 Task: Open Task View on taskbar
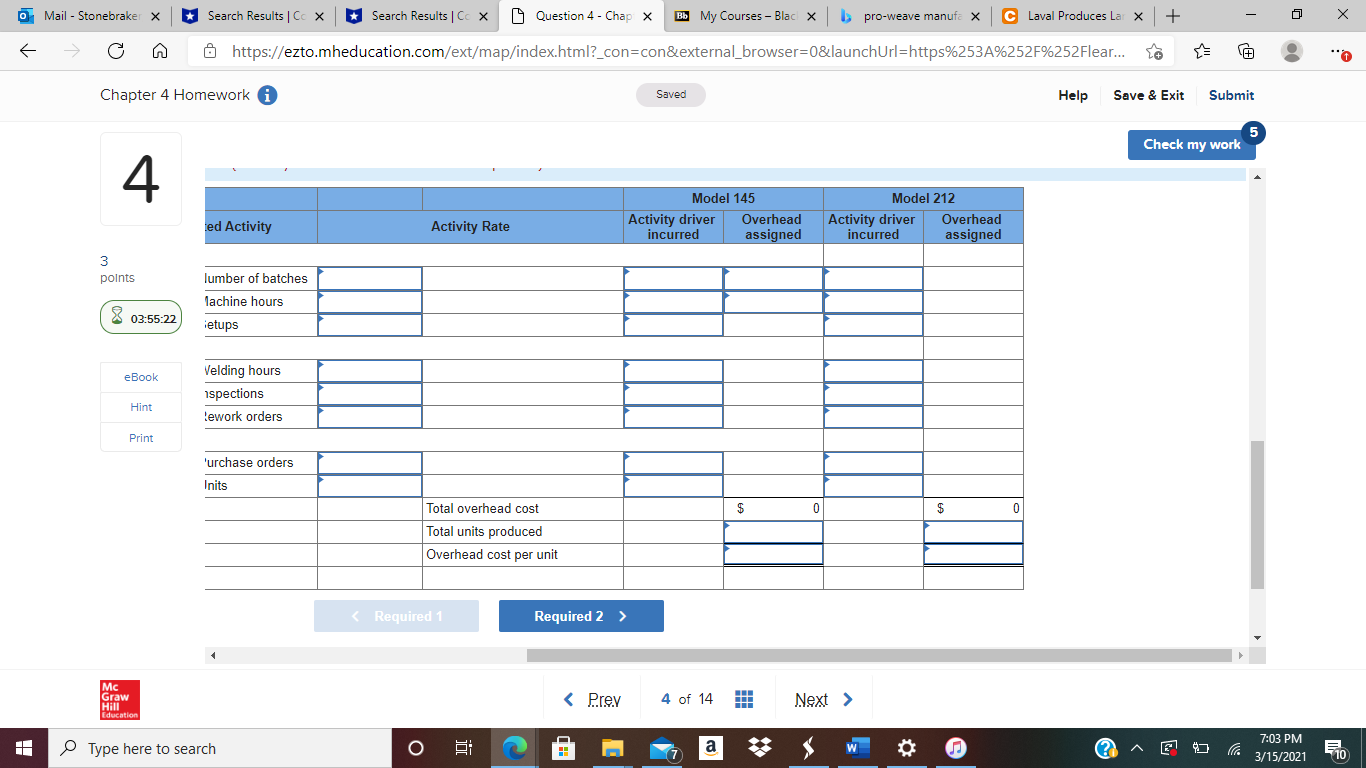pyautogui.click(x=464, y=748)
